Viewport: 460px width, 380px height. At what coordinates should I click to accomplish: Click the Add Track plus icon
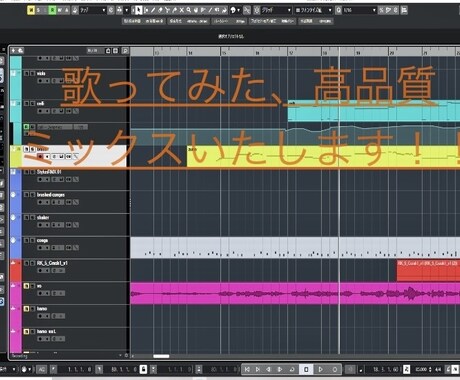[x=13, y=51]
